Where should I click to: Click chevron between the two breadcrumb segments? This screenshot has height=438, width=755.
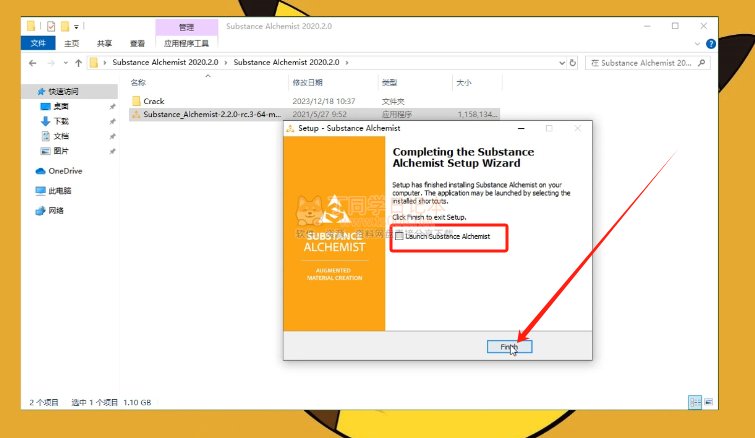[225, 63]
